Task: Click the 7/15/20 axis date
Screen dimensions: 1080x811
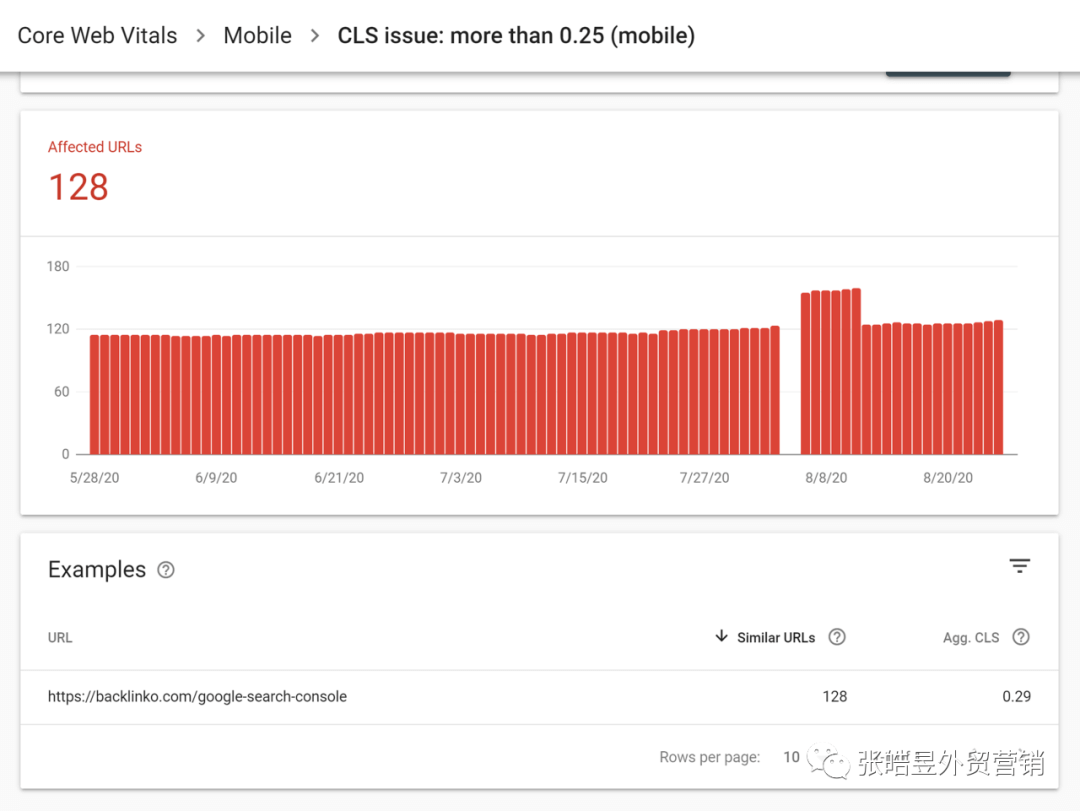Action: click(583, 478)
